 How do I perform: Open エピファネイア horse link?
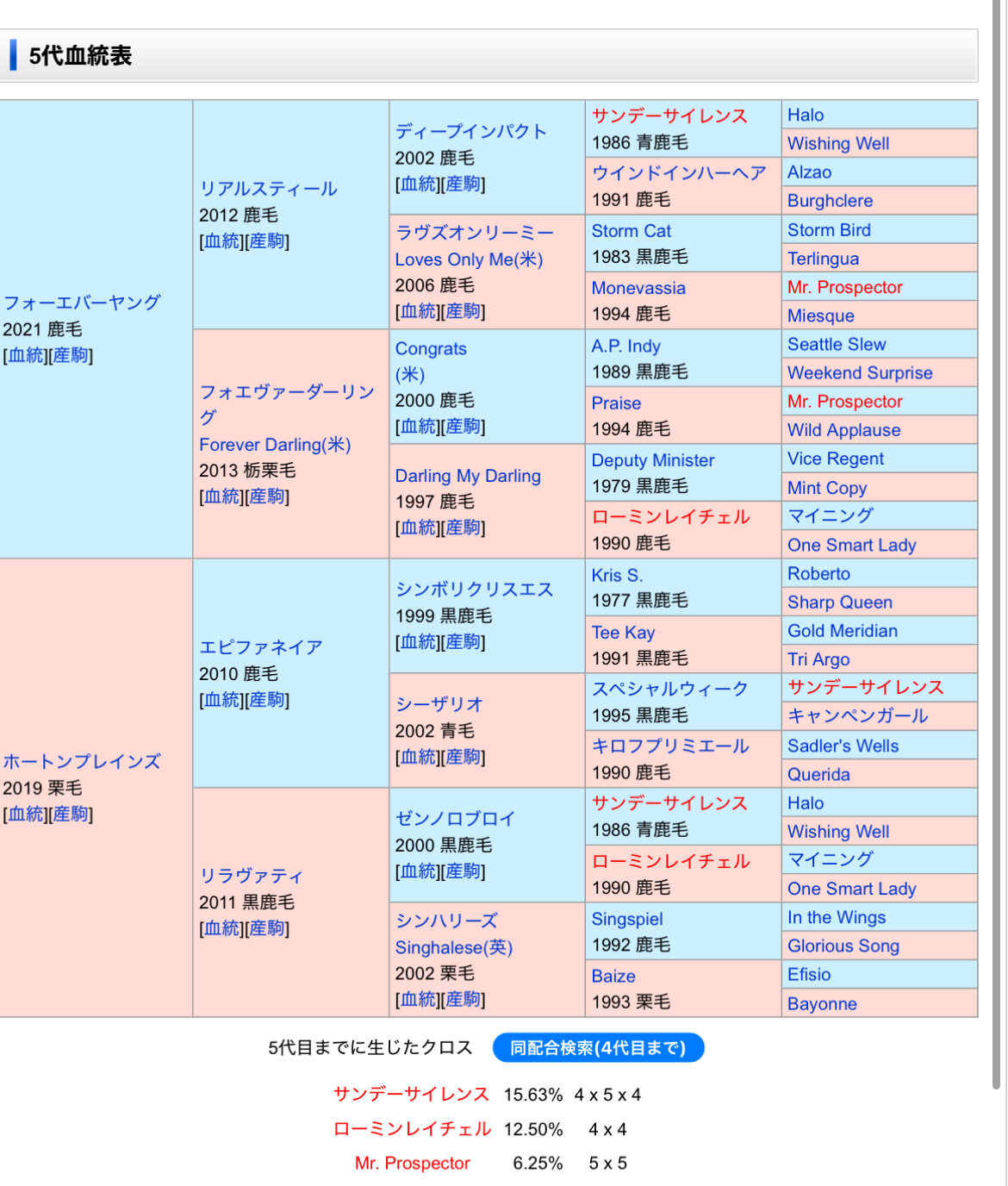tap(261, 647)
